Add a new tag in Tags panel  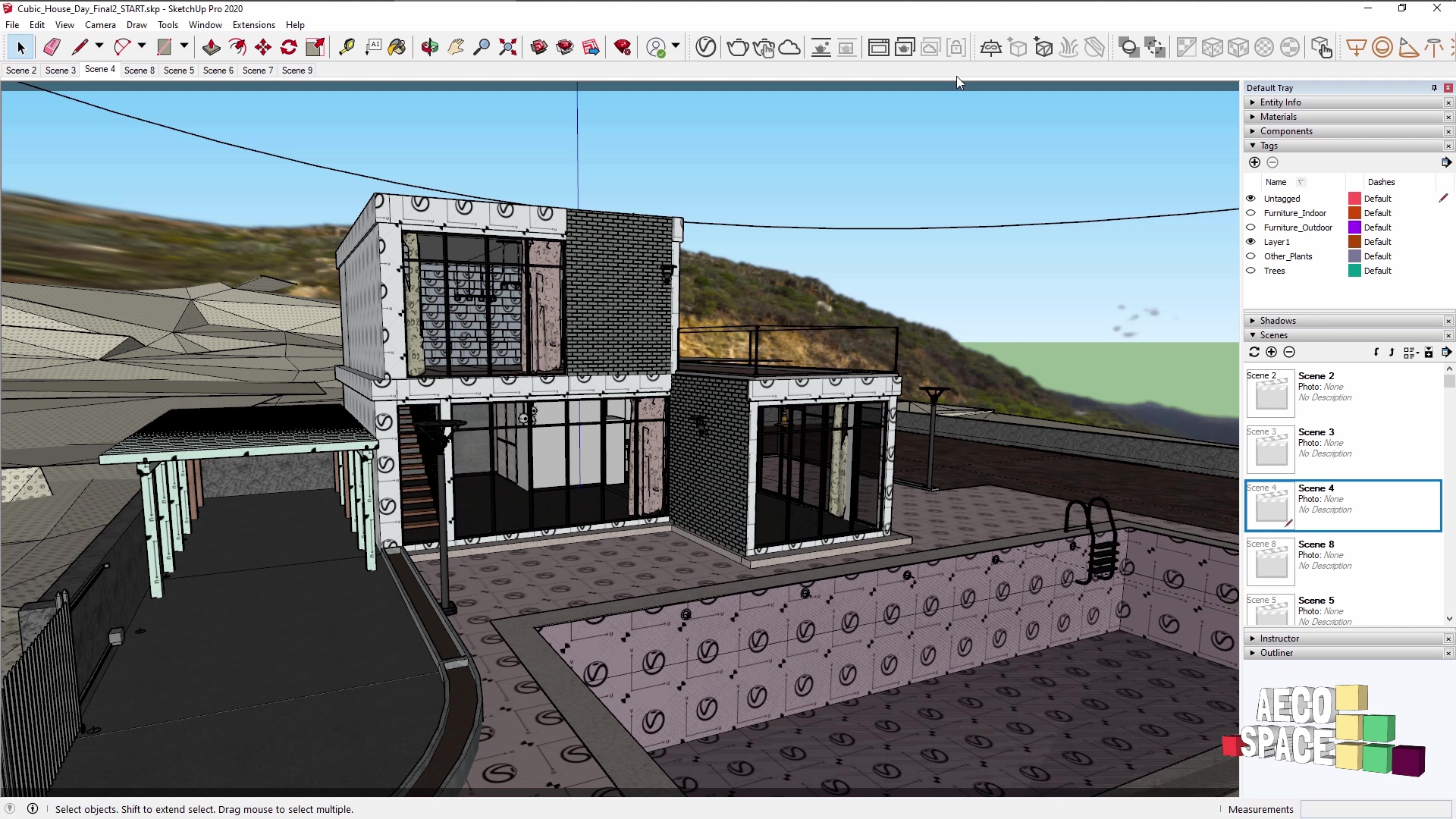click(1254, 162)
